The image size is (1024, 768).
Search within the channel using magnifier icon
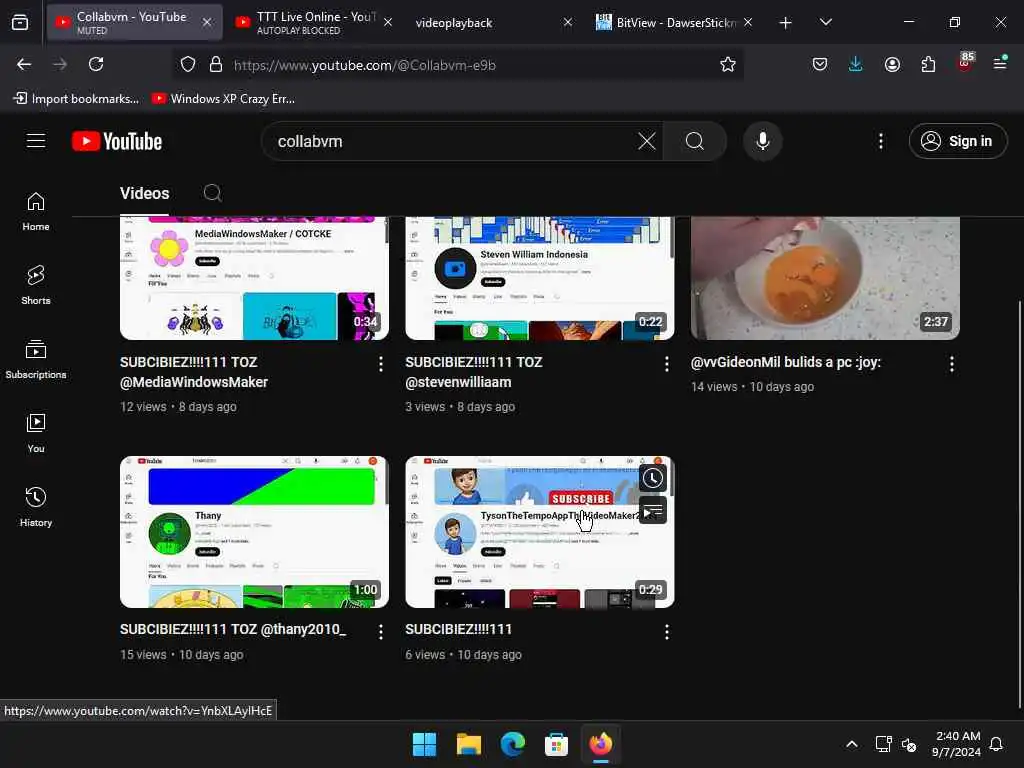[x=212, y=193]
